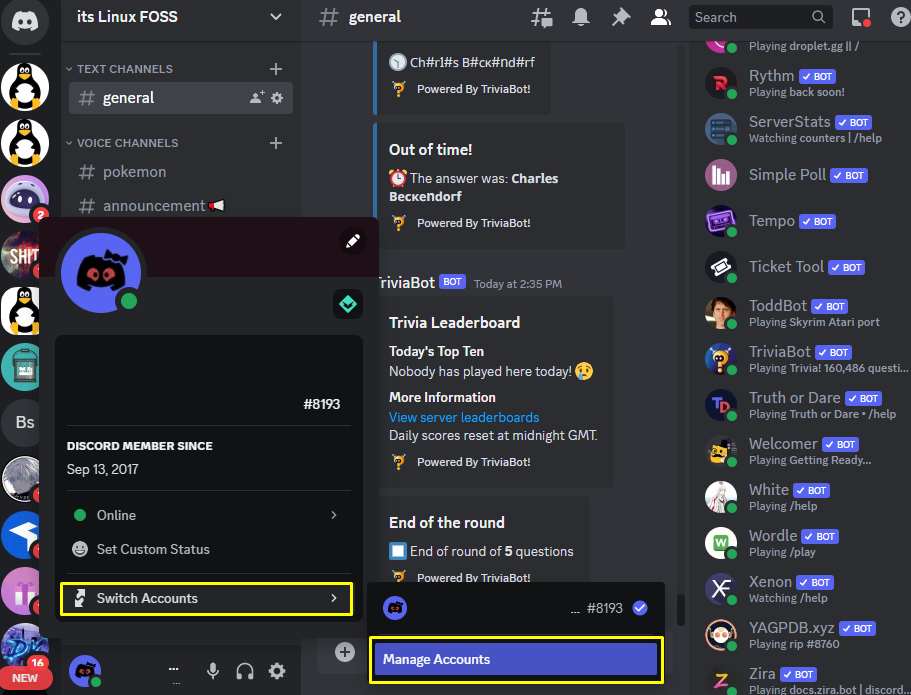Open TriviaBot in member list
This screenshot has width=911, height=695.
(x=804, y=359)
